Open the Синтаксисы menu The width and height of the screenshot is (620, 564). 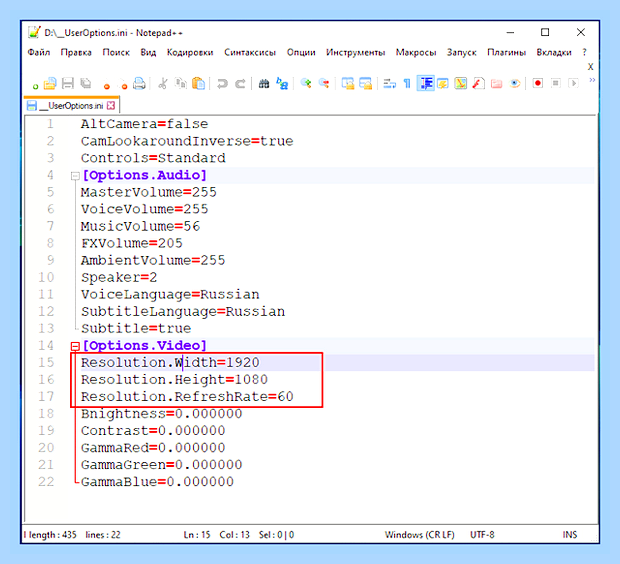(250, 52)
